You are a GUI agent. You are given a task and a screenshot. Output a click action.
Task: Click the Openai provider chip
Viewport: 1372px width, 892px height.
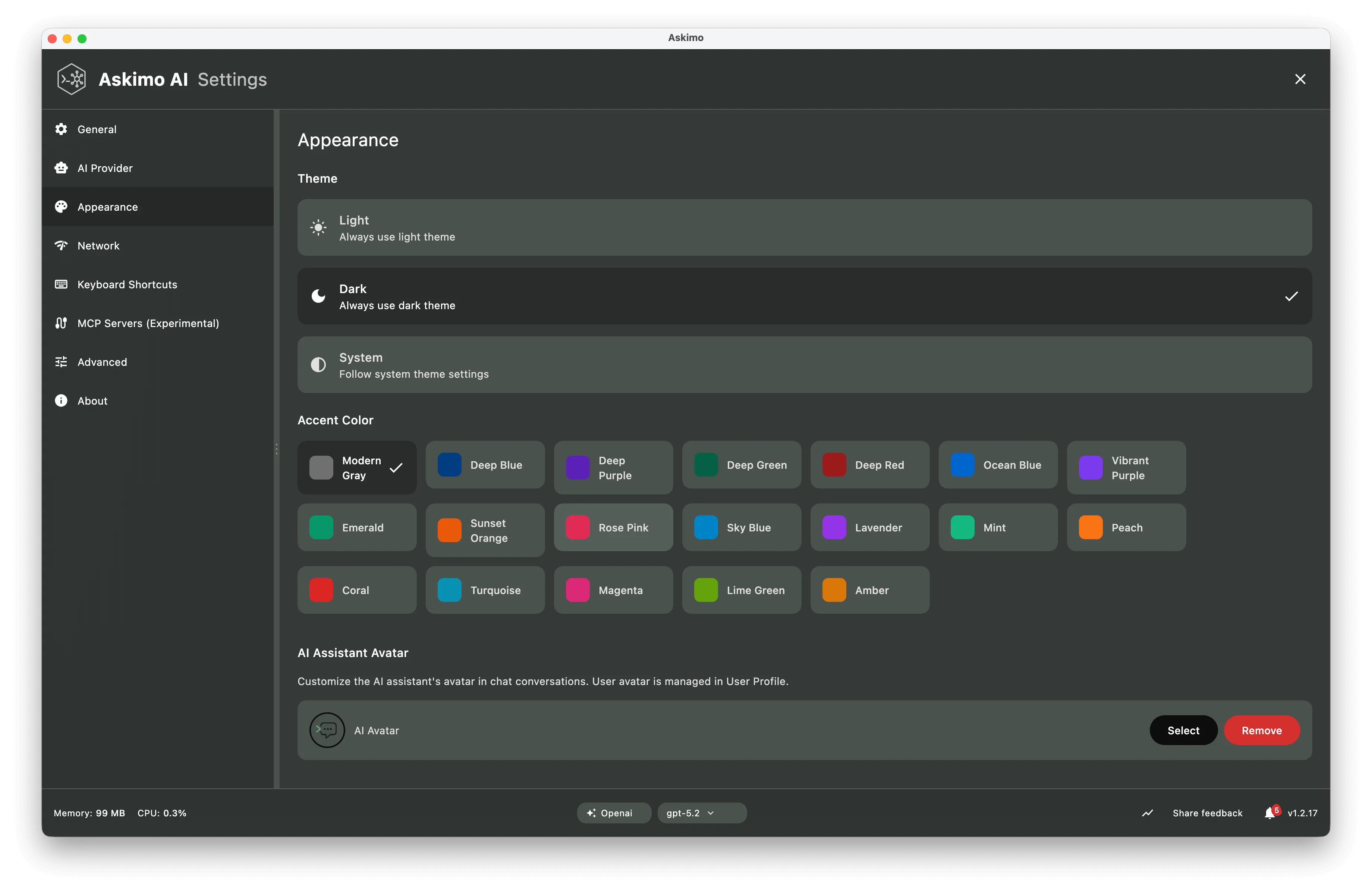(613, 813)
